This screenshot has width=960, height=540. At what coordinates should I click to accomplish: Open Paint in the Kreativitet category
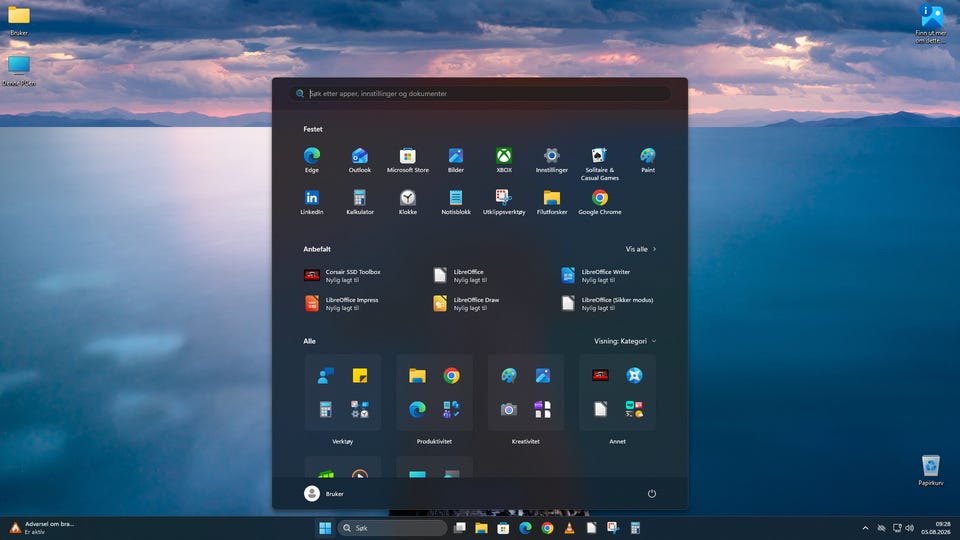508,375
